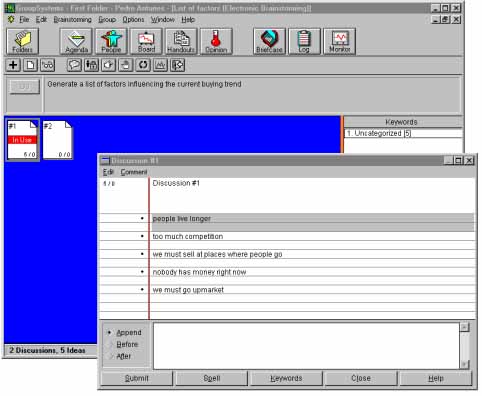The height and width of the screenshot is (396, 482).
Task: Click the sun icon left of File menu
Action: point(11,19)
